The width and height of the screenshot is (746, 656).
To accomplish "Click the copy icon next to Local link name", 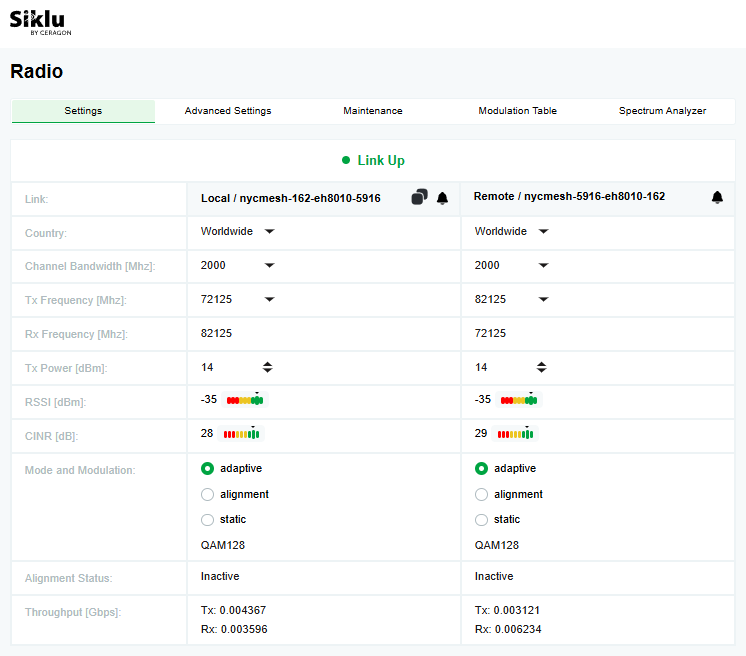I will [419, 198].
